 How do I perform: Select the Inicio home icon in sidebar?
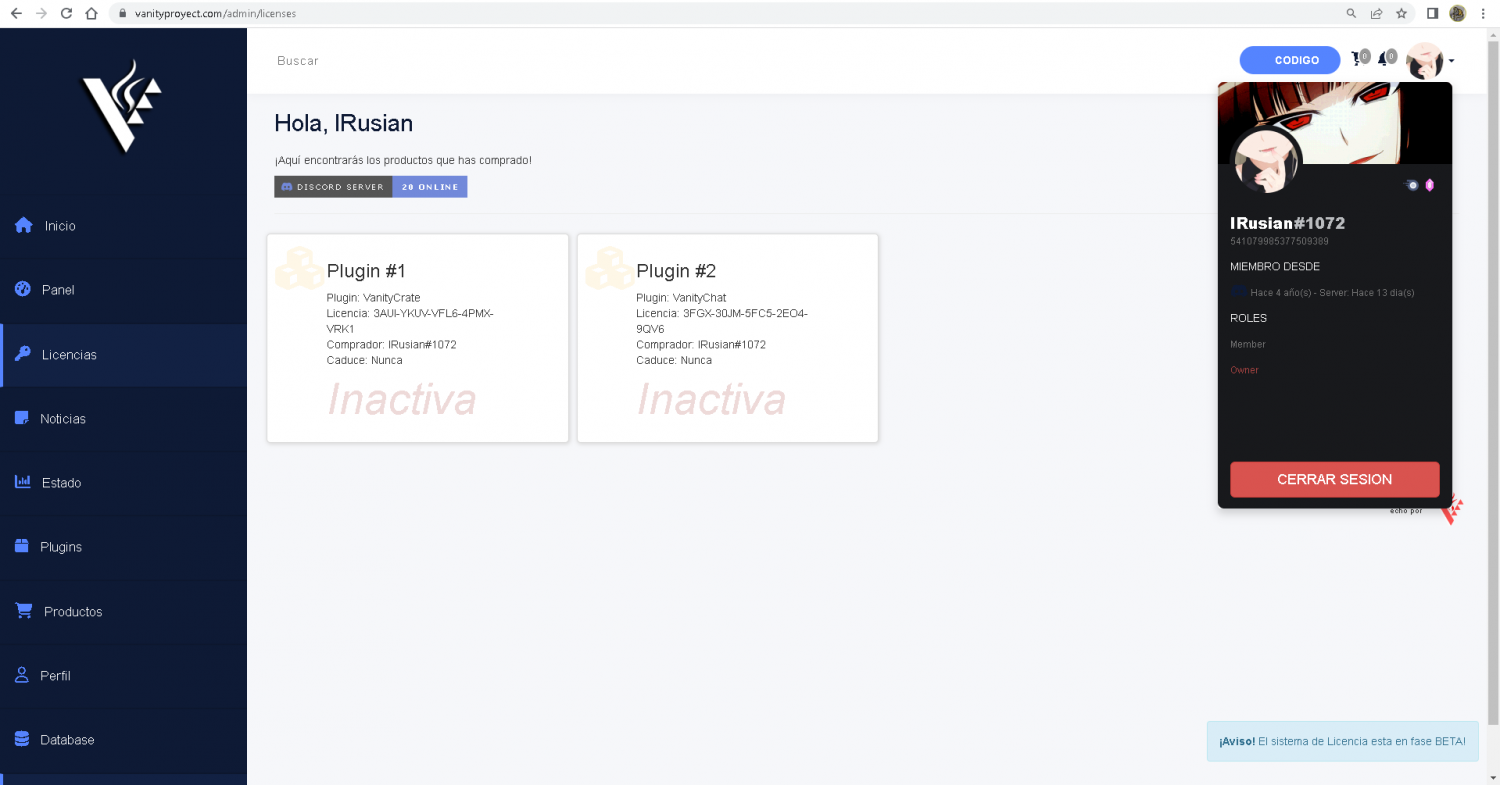[22, 225]
